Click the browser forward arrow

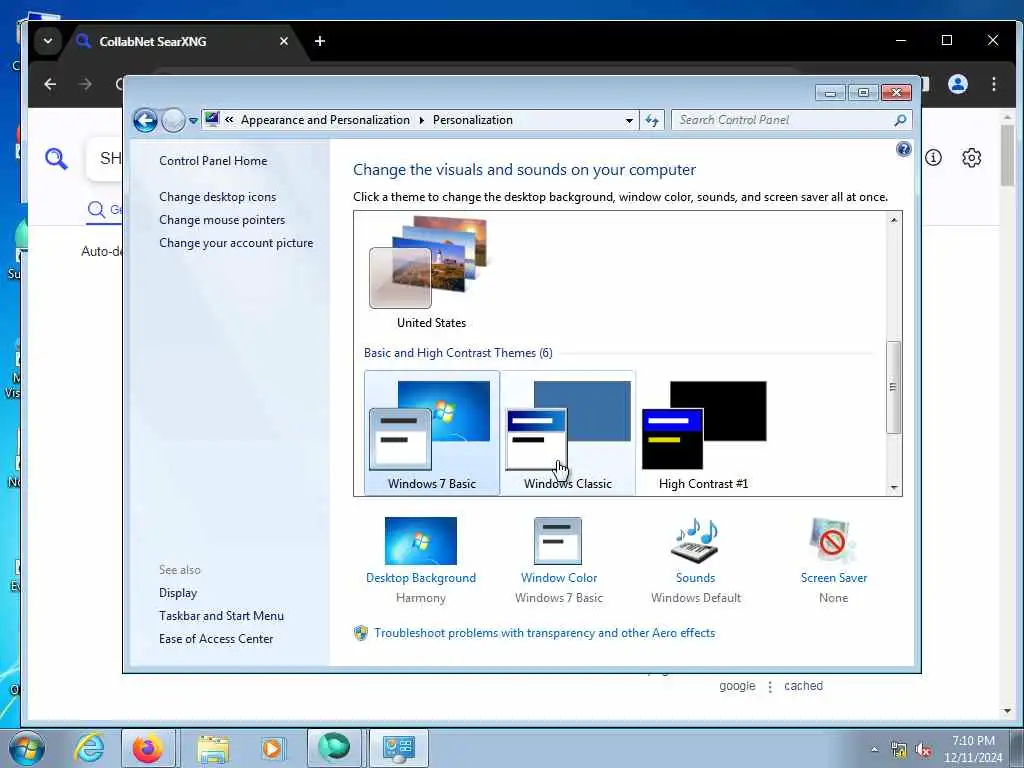pyautogui.click(x=85, y=84)
